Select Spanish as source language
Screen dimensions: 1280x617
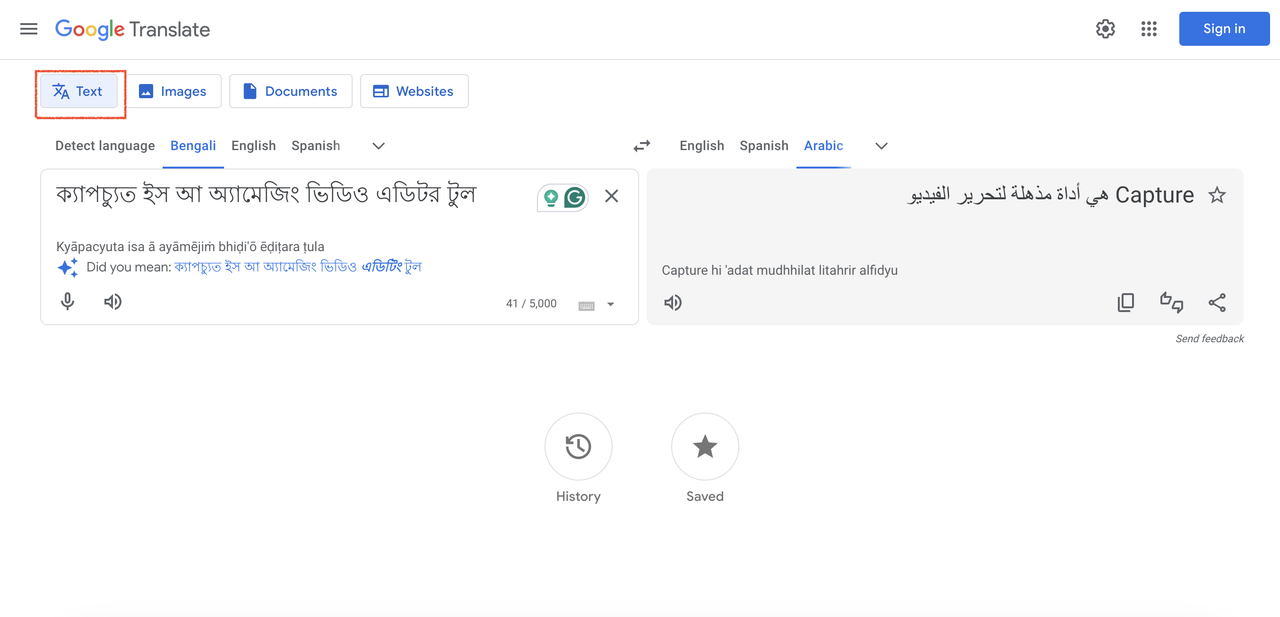tap(316, 146)
